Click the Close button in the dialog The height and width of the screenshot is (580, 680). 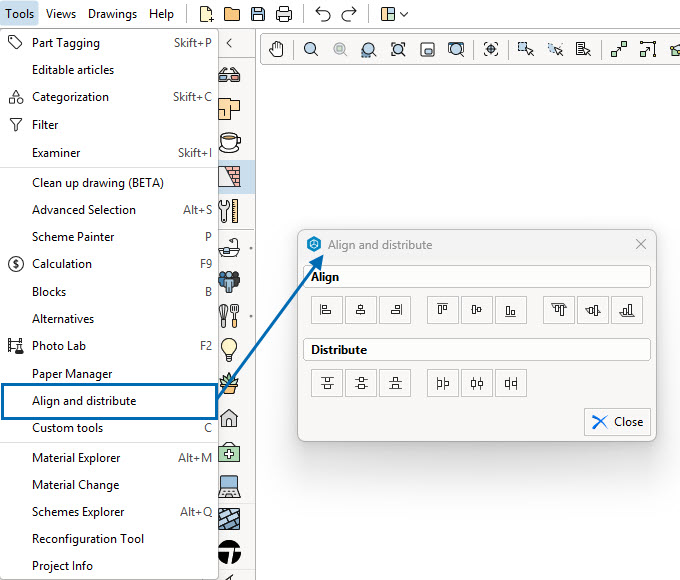(x=617, y=422)
